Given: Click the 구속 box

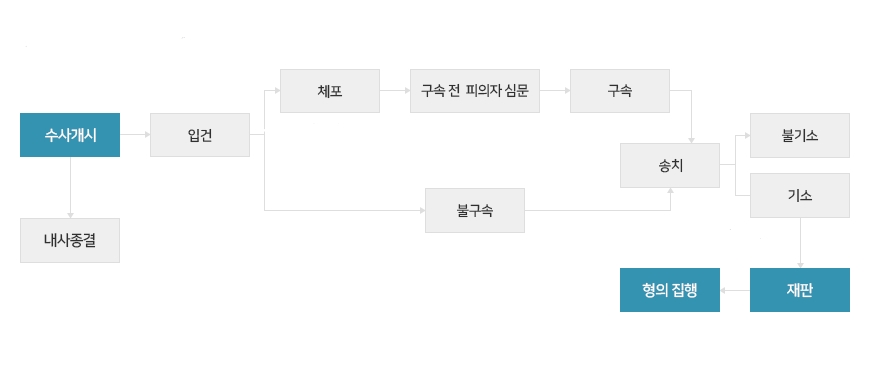Looking at the screenshot, I should tap(620, 91).
